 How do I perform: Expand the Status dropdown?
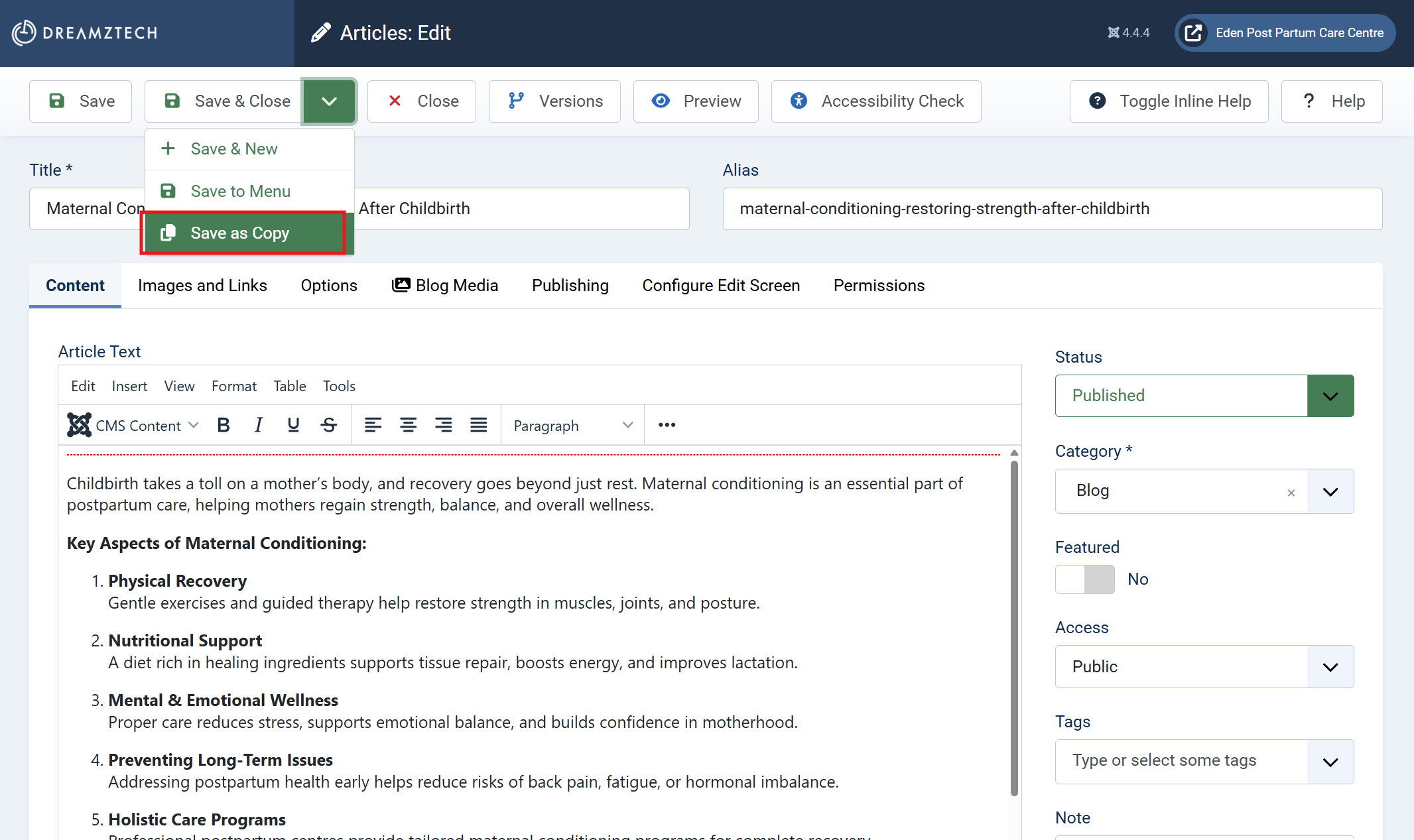pos(1330,396)
